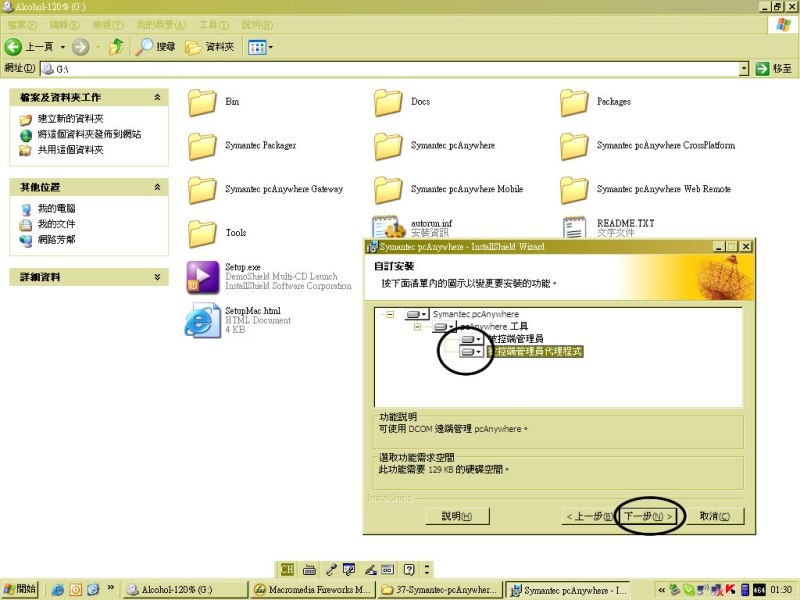The height and width of the screenshot is (600, 800).
Task: Select the 被控端管理員 tree item
Action: pos(515,339)
